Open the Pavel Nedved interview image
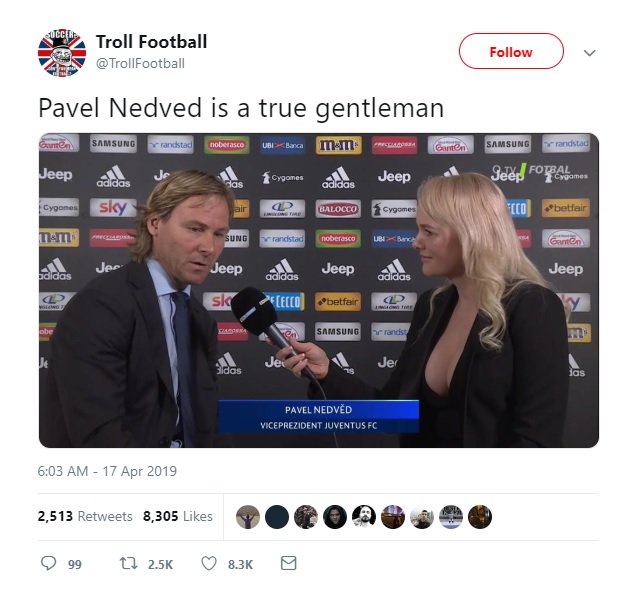Screen dimensions: 635x598 319,290
